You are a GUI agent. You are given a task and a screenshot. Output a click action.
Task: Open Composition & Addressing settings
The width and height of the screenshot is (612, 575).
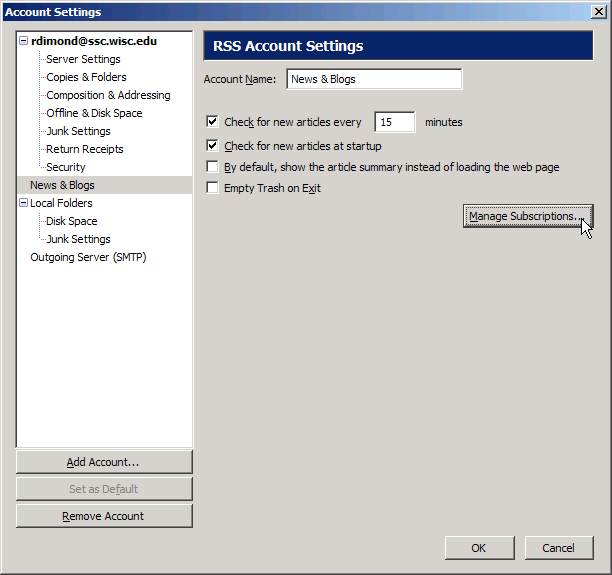108,95
